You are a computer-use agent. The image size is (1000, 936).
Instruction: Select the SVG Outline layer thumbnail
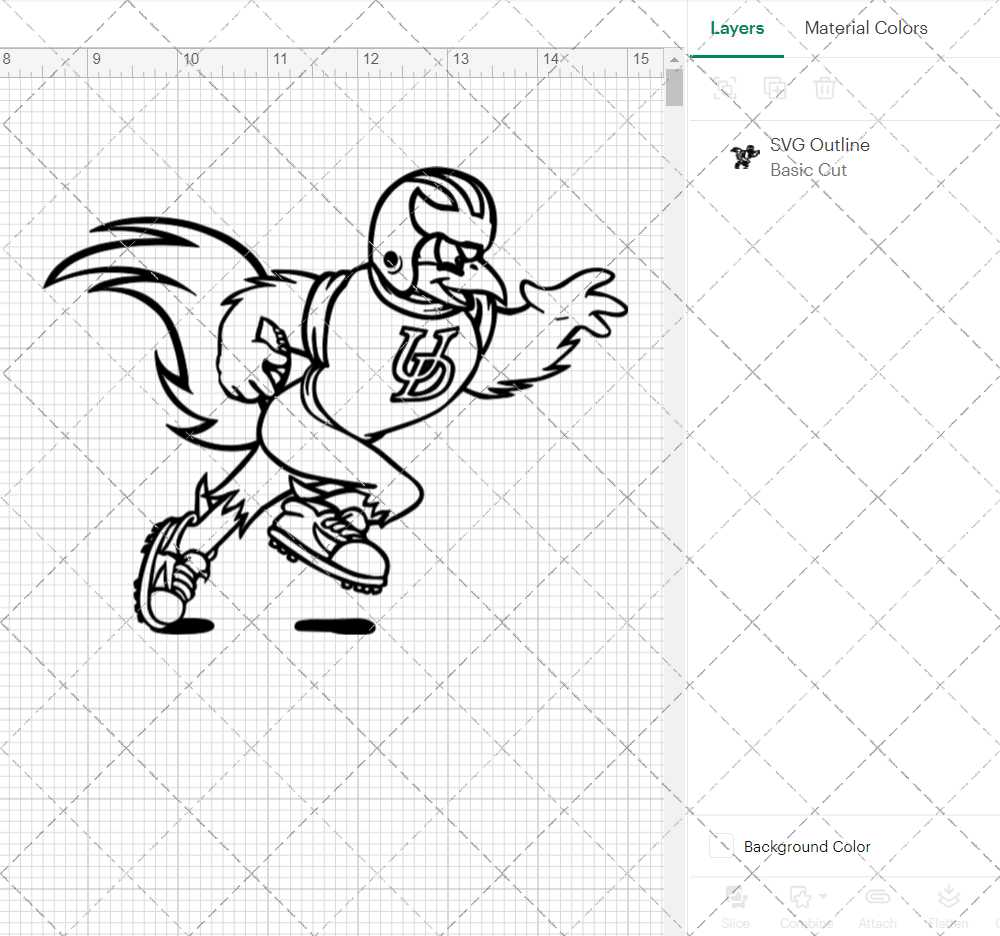(x=744, y=157)
